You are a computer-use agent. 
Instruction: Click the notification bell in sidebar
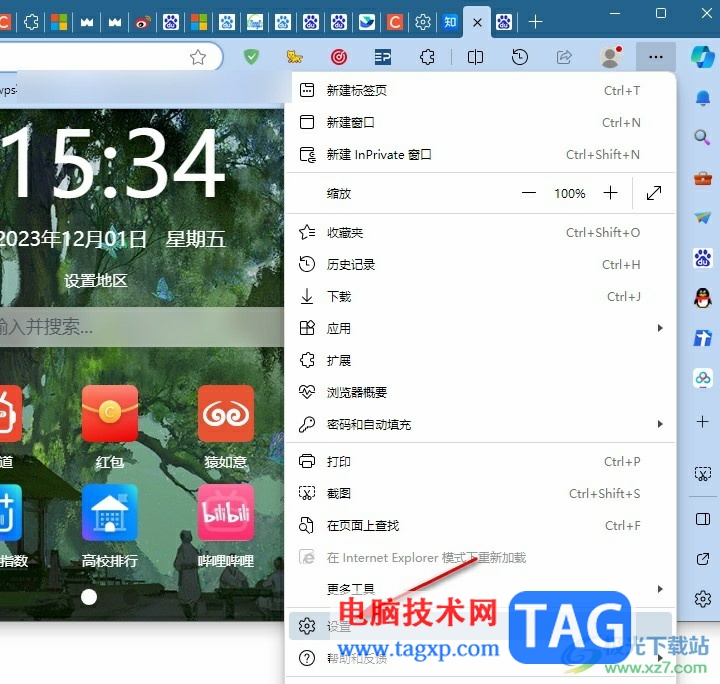pyautogui.click(x=703, y=98)
